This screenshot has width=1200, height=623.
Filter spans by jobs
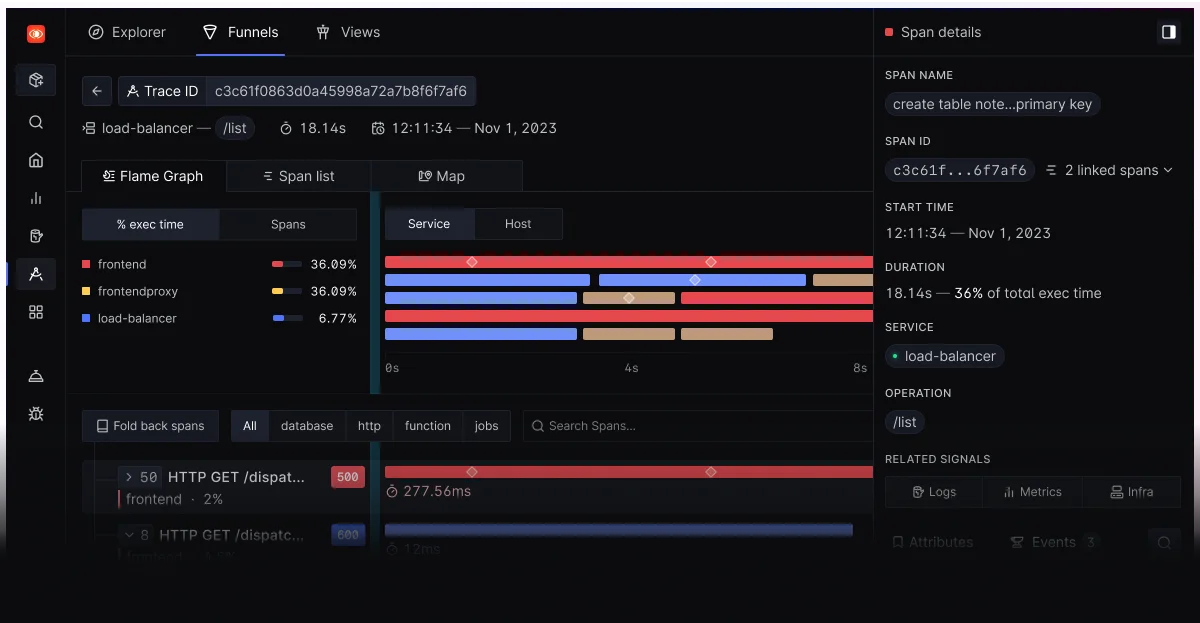click(x=486, y=426)
